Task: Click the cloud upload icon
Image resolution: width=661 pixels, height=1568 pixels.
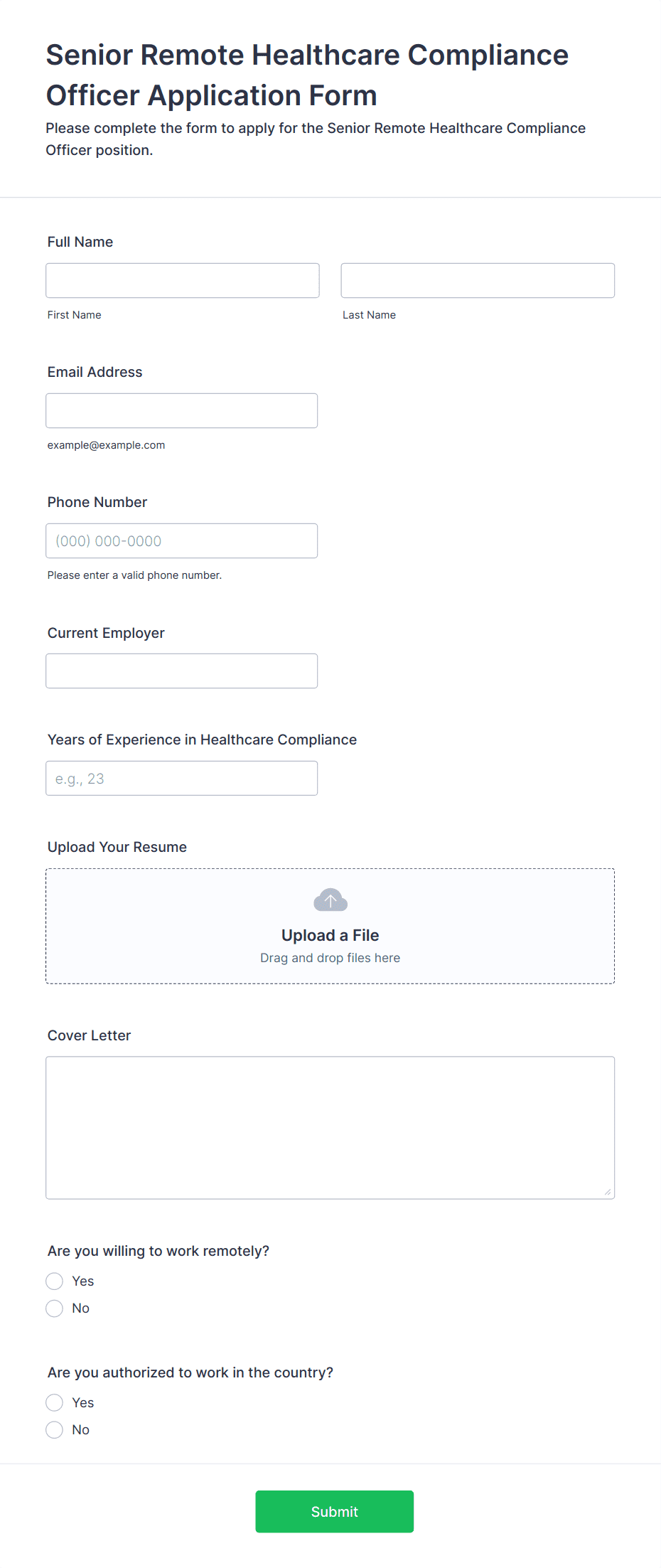Action: point(330,900)
